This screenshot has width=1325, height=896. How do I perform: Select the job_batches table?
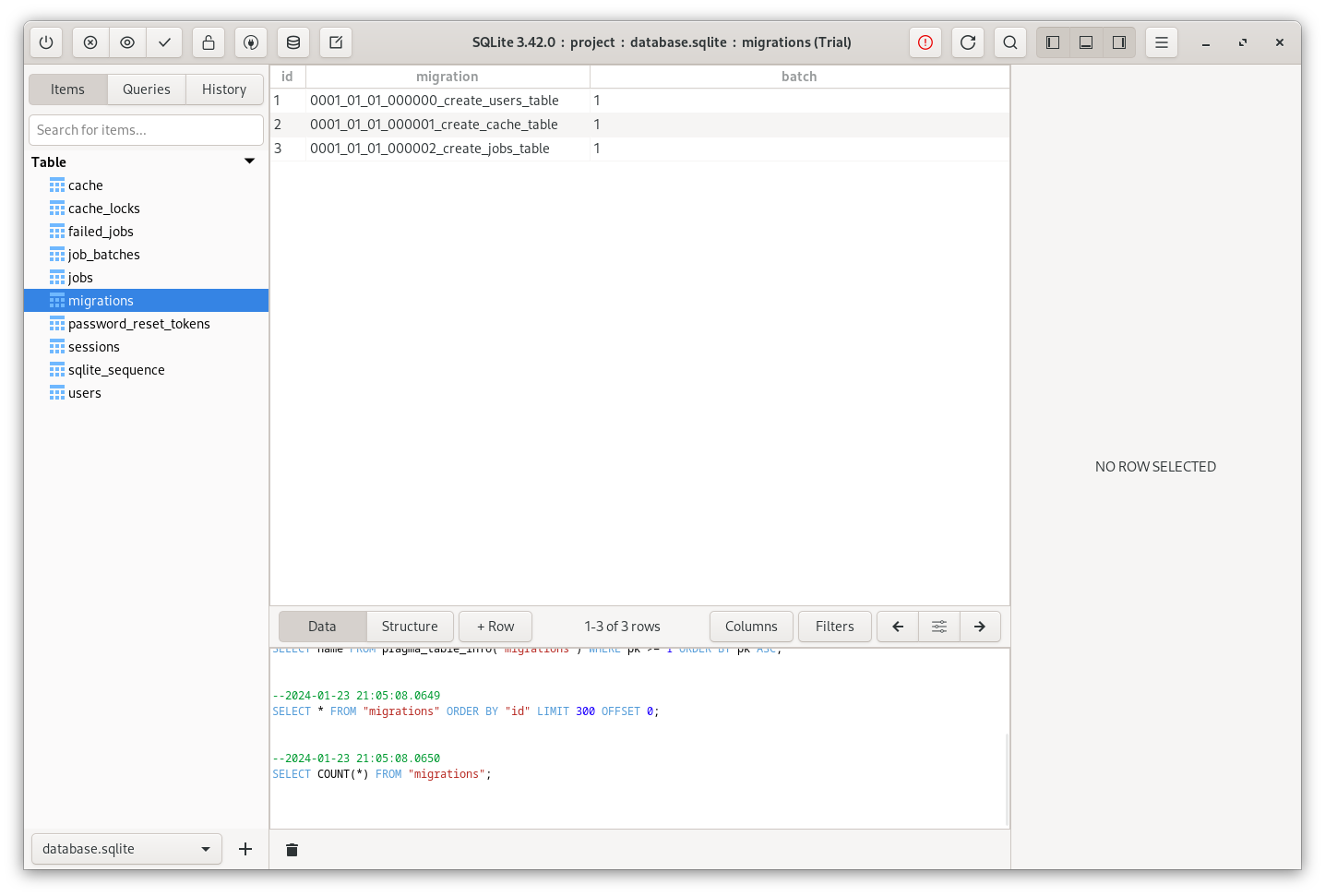(x=146, y=255)
